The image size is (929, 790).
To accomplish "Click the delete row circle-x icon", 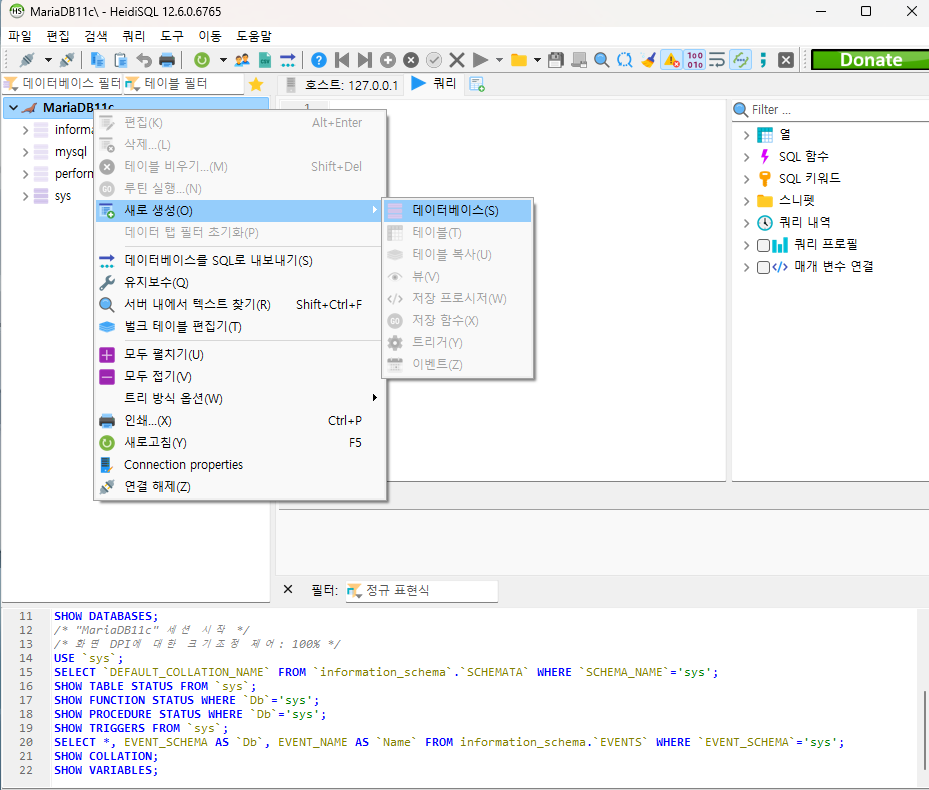I will click(x=411, y=60).
